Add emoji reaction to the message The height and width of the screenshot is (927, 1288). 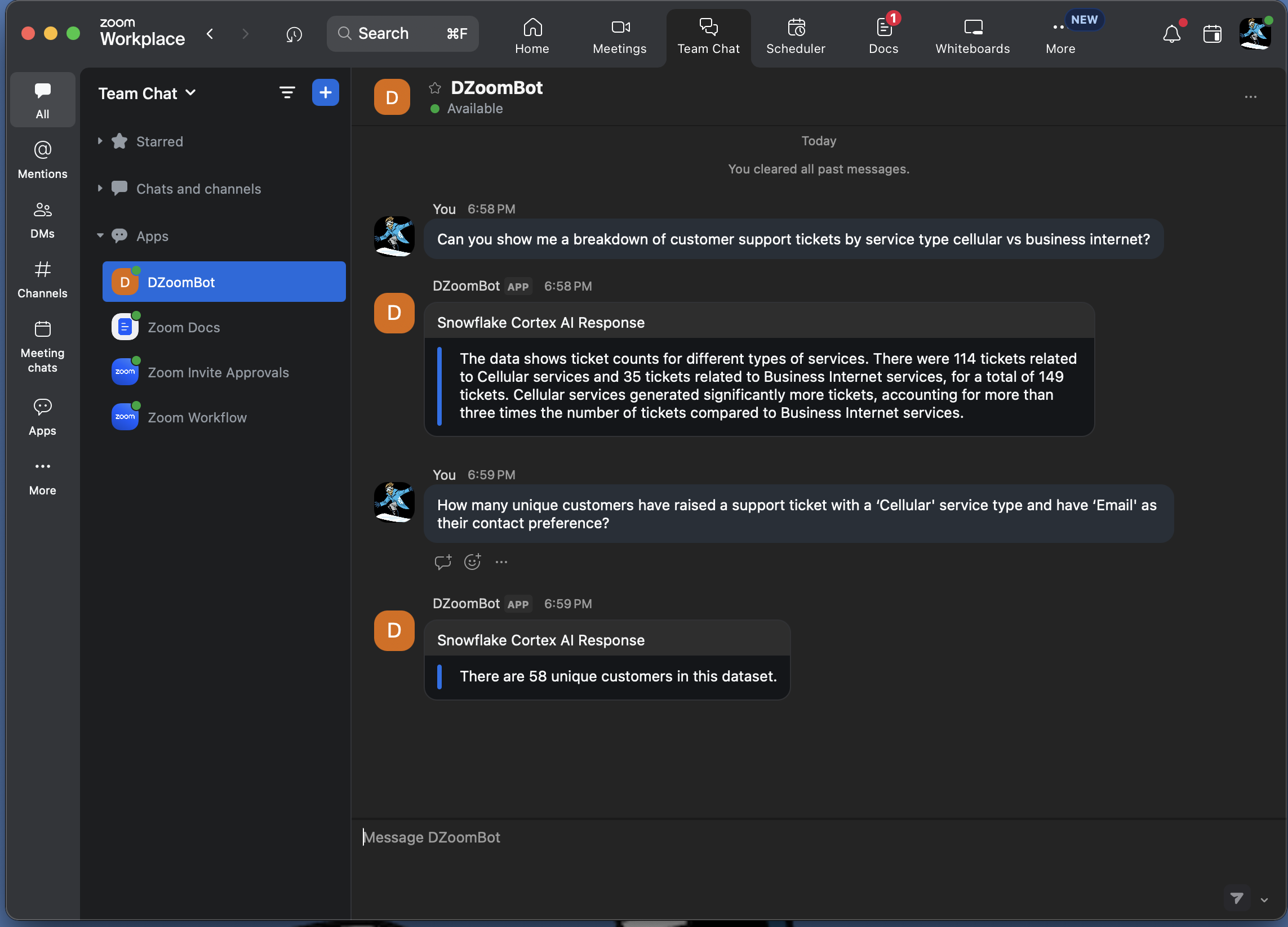tap(473, 562)
